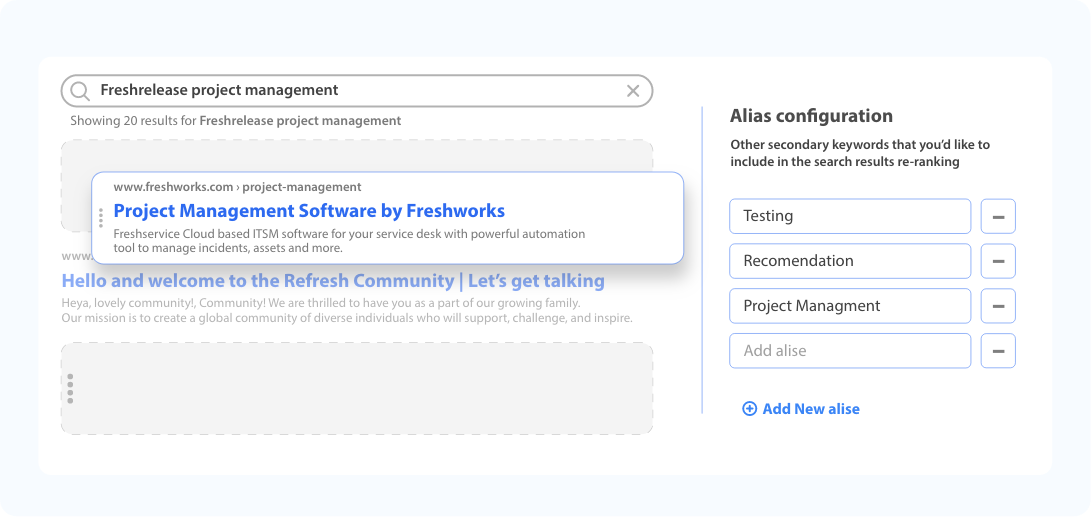Remove the empty Add alise row

998,351
